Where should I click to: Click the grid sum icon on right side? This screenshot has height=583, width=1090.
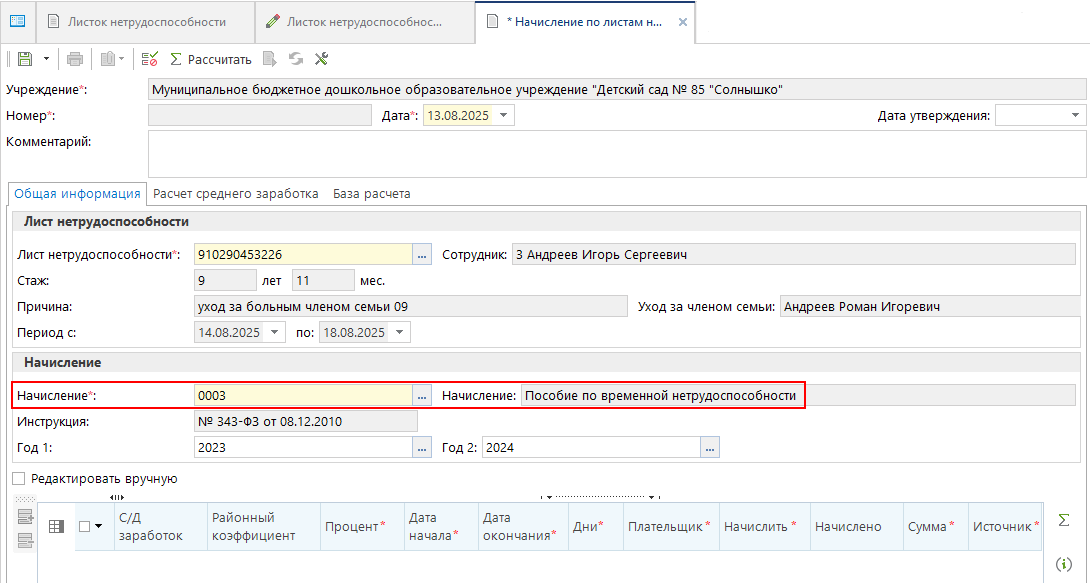point(1063,520)
